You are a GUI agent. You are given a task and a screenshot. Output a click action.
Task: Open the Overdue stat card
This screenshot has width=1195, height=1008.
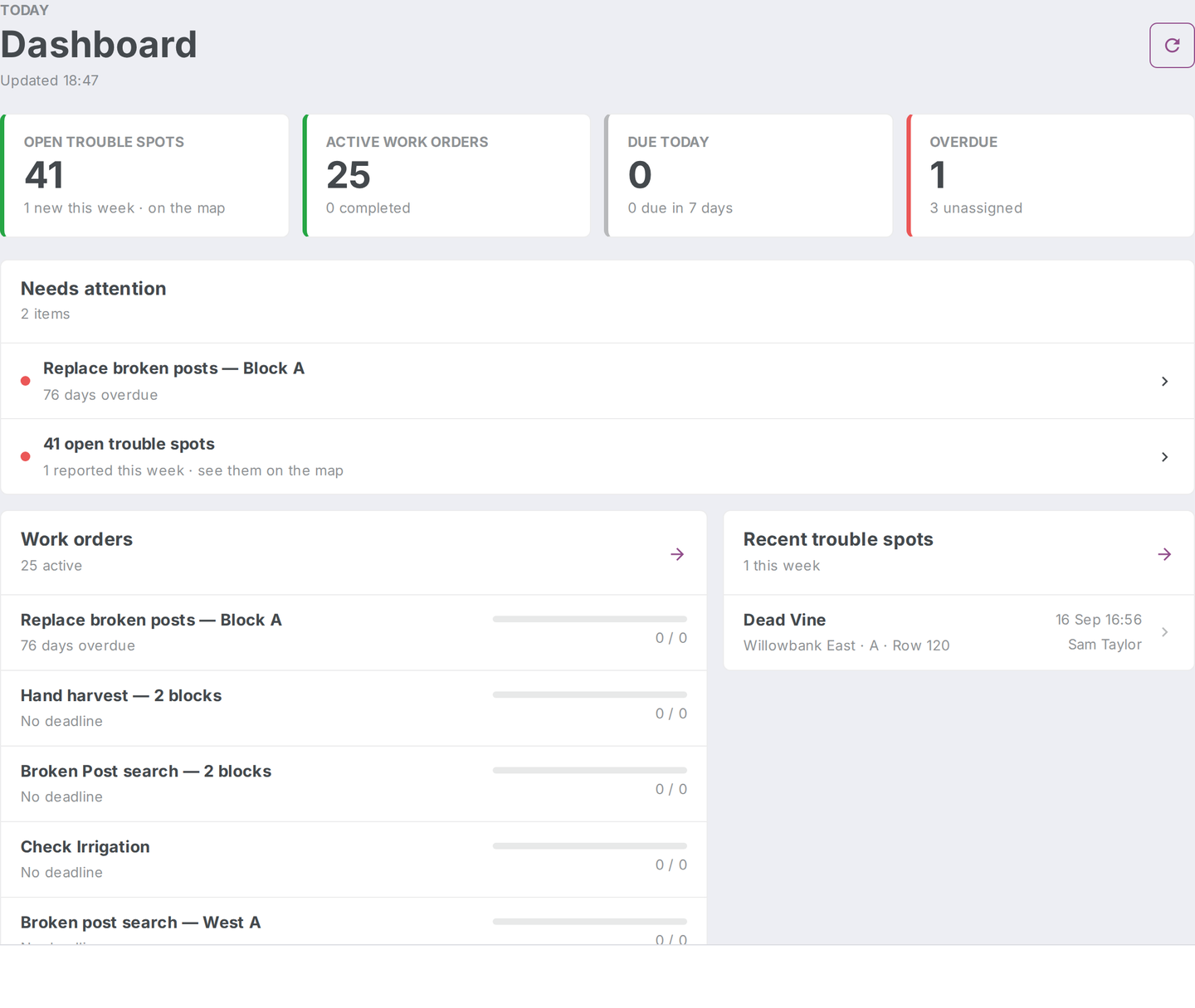point(1051,175)
